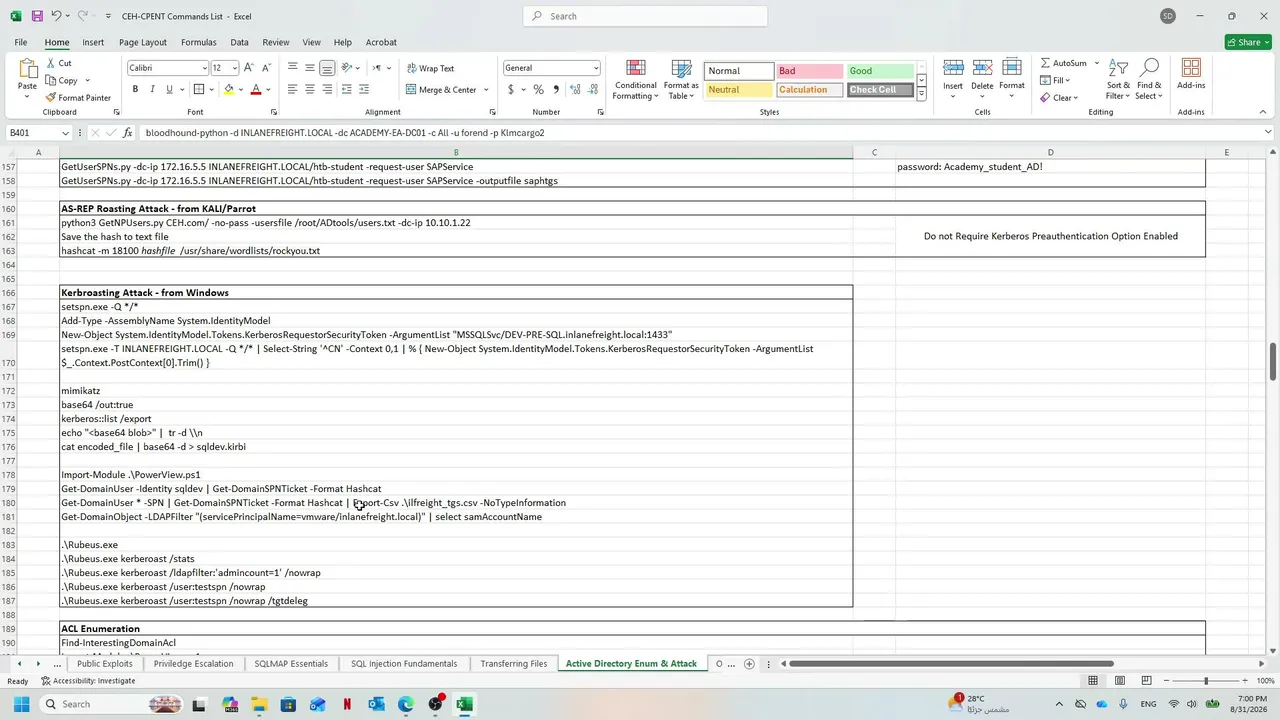Save the workbook from the title bar
Image resolution: width=1280 pixels, height=720 pixels.
pos(37,16)
